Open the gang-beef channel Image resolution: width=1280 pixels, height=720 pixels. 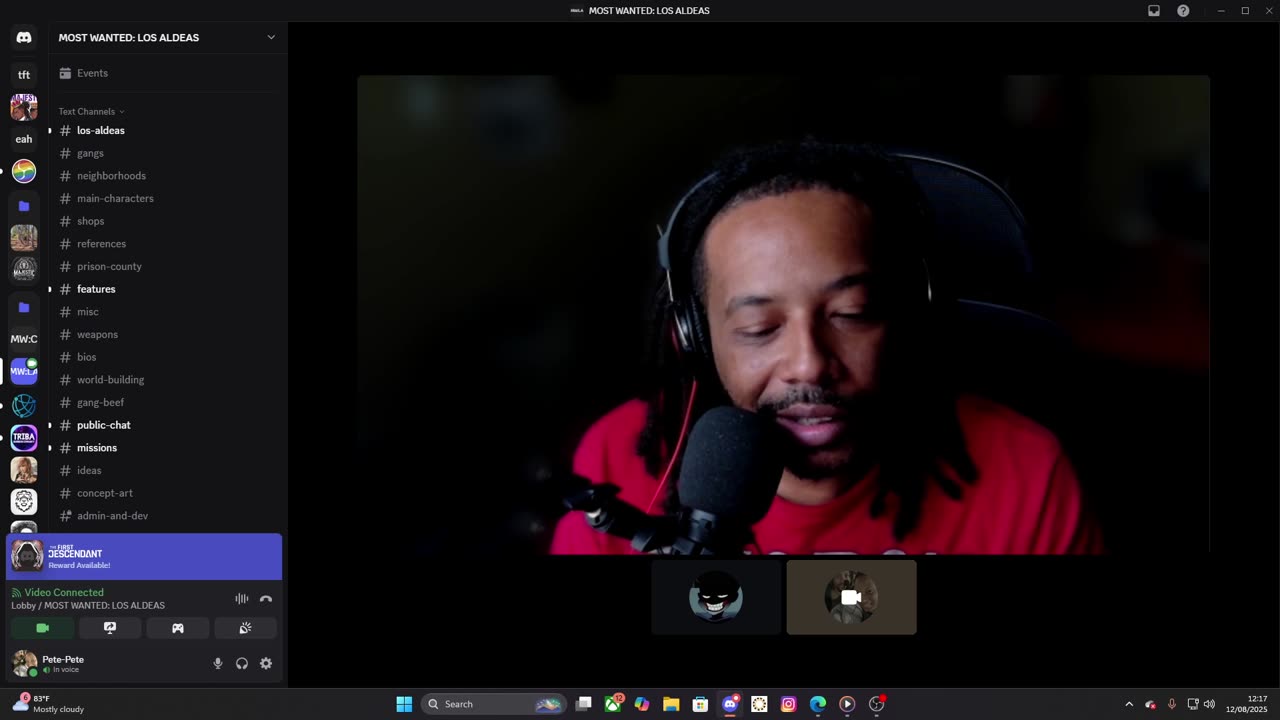(x=167, y=402)
